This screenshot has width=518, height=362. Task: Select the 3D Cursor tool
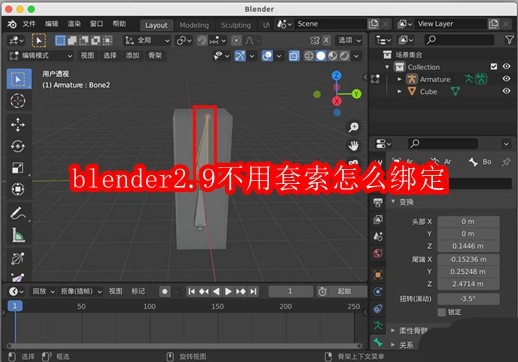pos(18,101)
